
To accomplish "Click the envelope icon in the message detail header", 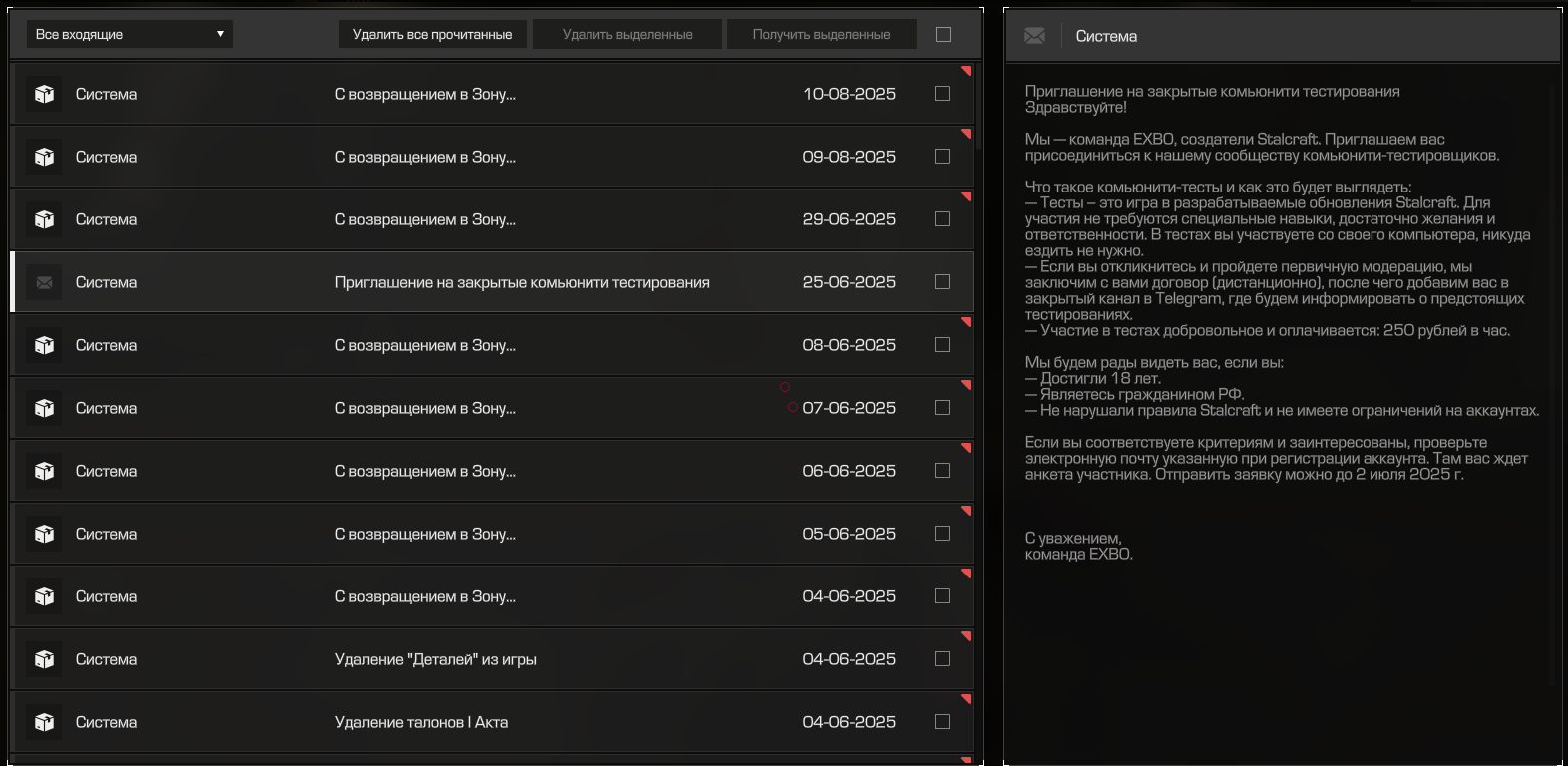I will 1035,36.
